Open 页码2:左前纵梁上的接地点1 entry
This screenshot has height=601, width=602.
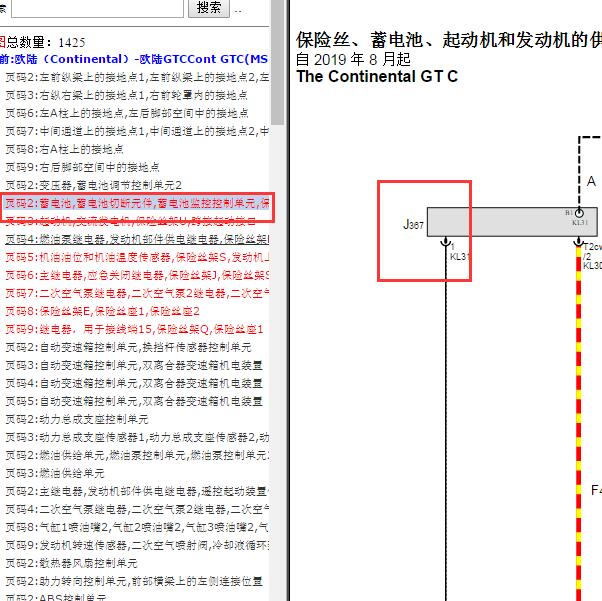coord(137,77)
